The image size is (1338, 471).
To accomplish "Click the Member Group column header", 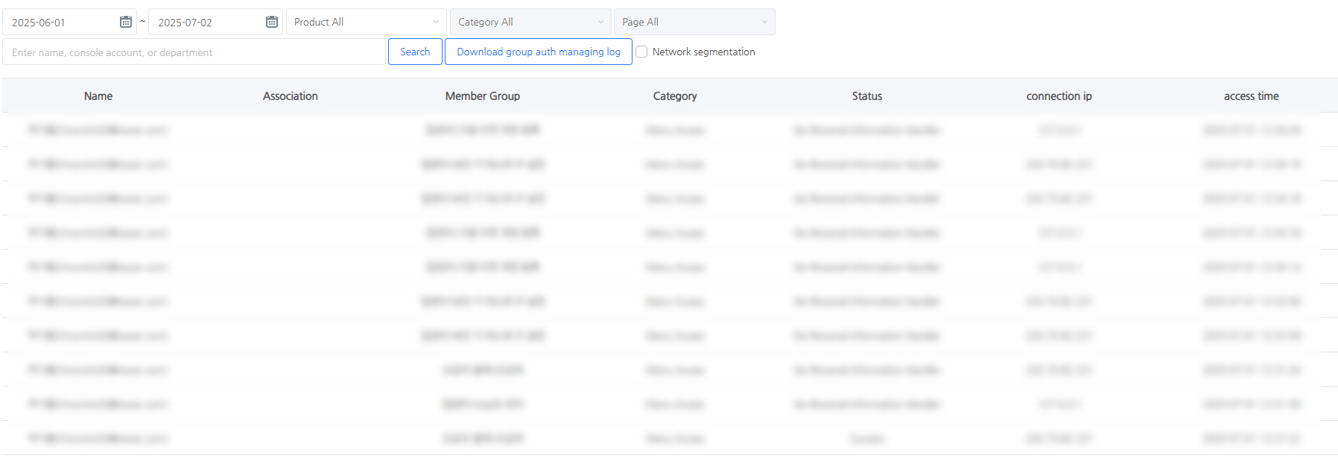I will coord(482,96).
